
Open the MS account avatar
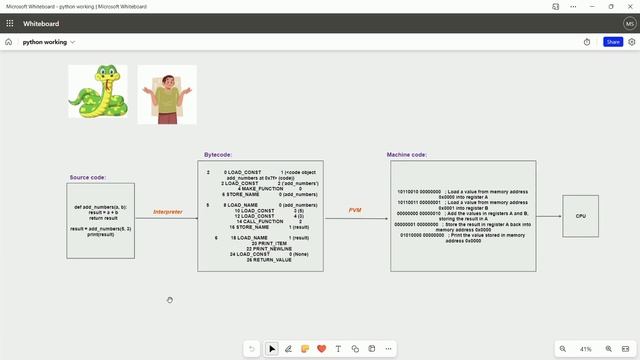coord(629,24)
